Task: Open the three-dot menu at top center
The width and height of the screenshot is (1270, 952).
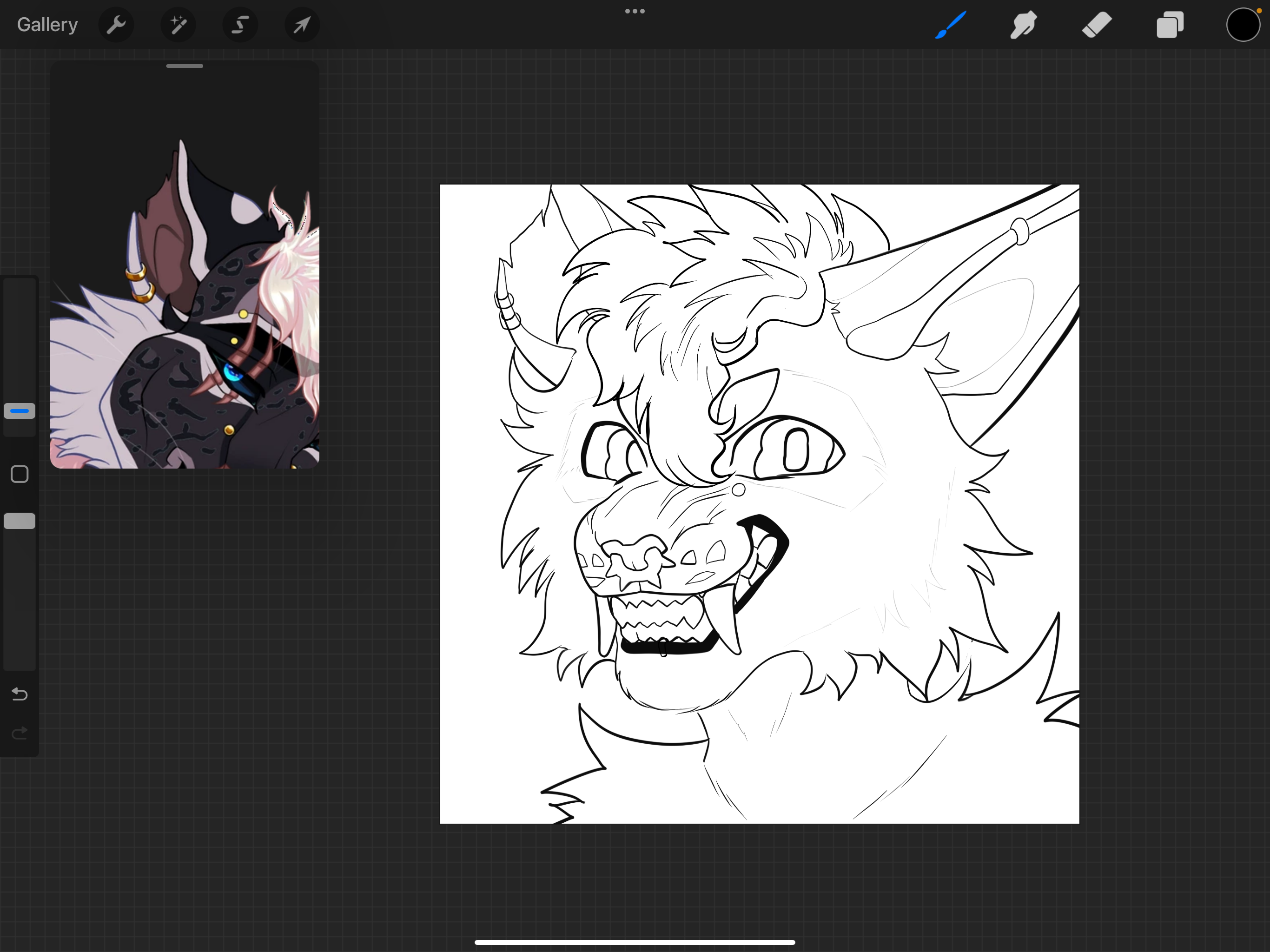Action: [635, 11]
